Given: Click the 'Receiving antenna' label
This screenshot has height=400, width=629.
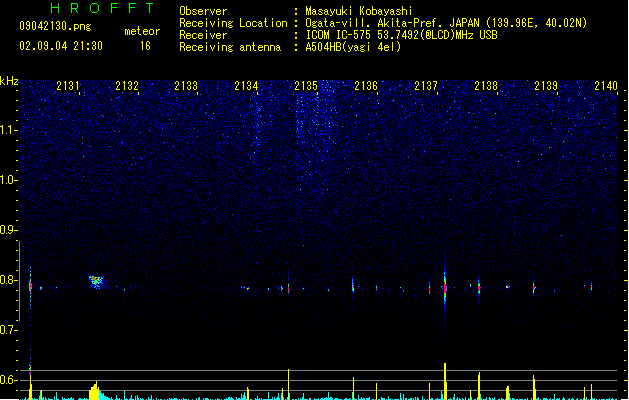Looking at the screenshot, I should (x=230, y=47).
